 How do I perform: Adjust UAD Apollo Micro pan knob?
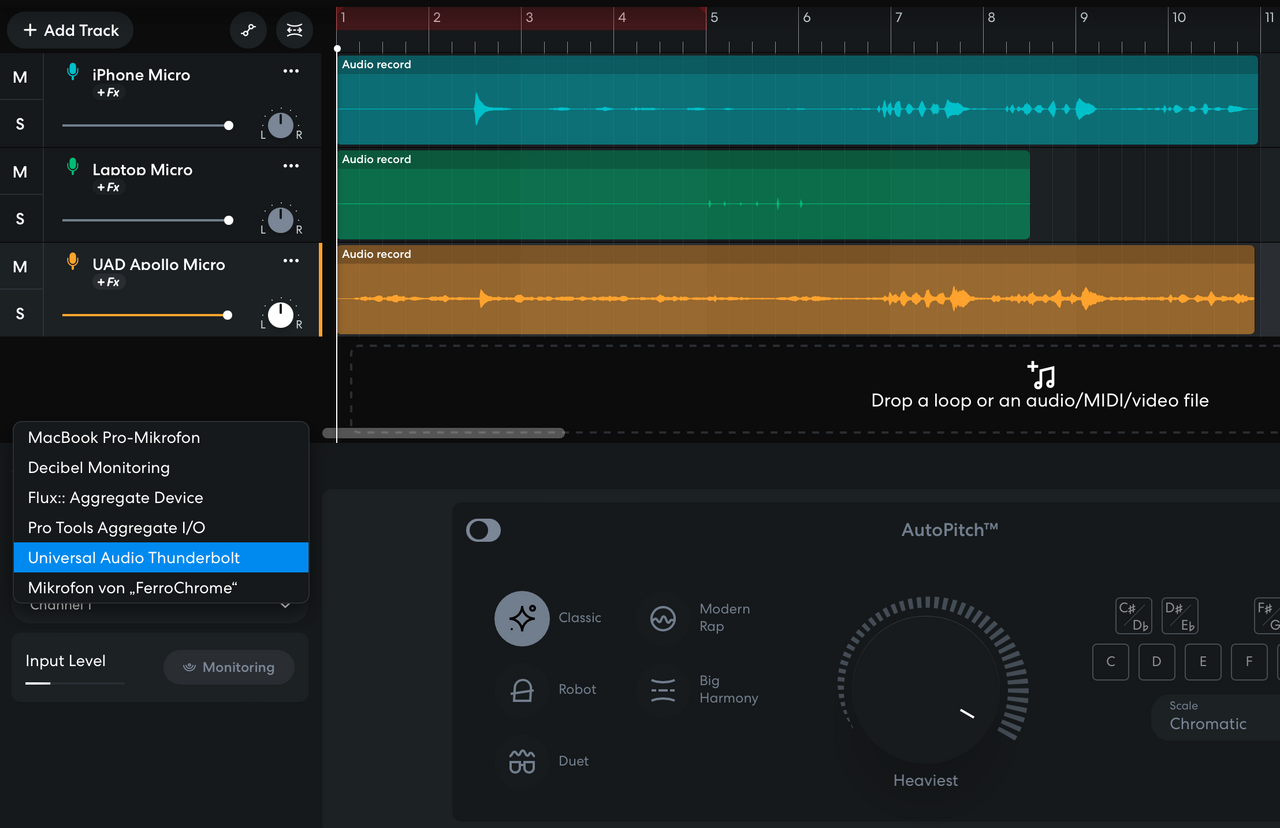(281, 314)
